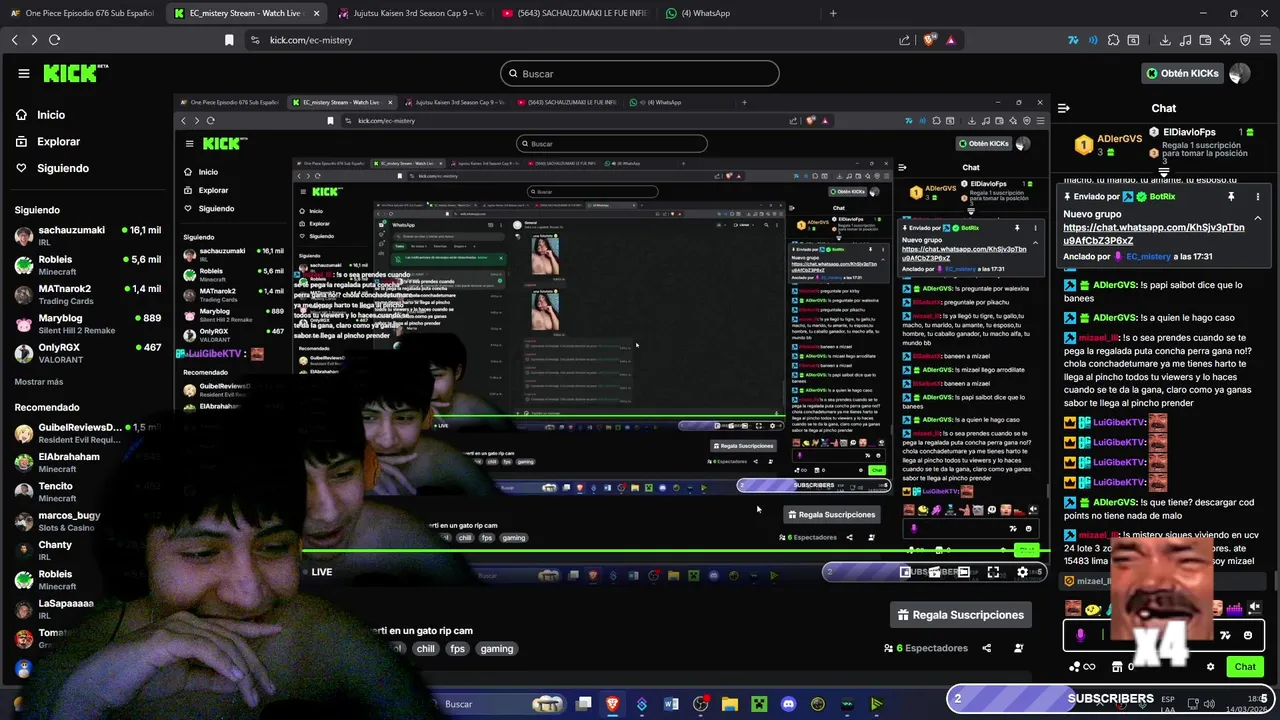Click the gaming tag
1280x720 pixels.
(x=496, y=649)
